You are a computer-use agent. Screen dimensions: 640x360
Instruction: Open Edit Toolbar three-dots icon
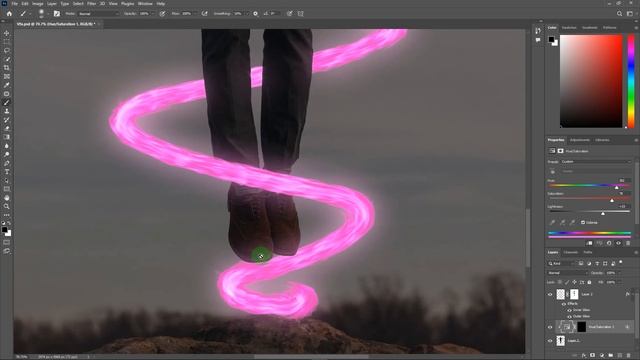(x=7, y=215)
